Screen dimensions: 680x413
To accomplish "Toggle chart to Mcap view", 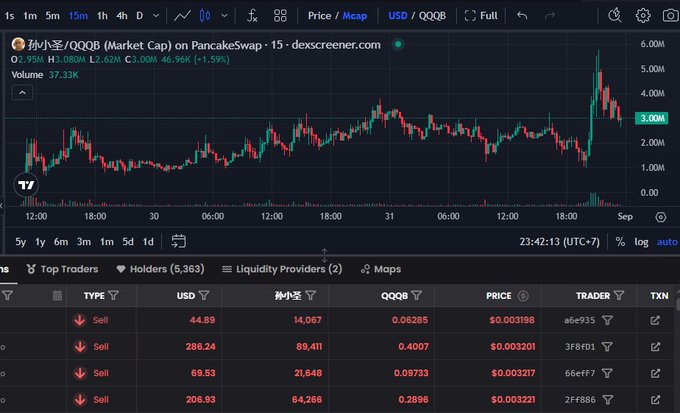I will 355,16.
